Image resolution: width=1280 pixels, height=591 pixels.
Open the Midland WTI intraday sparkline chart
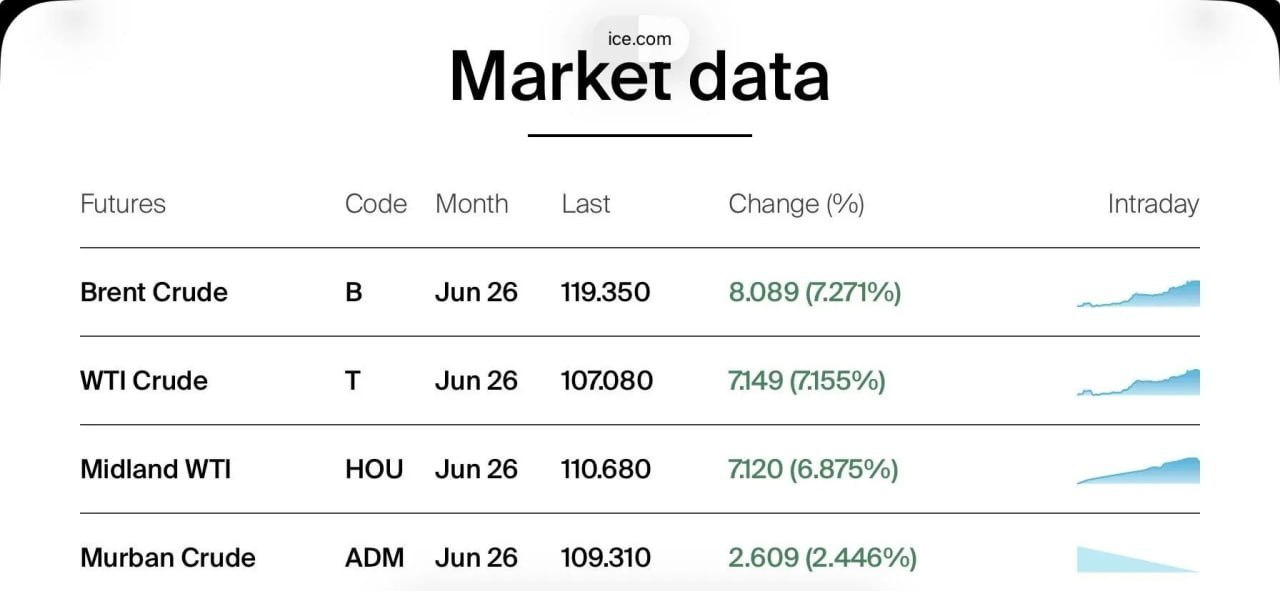pyautogui.click(x=1138, y=471)
